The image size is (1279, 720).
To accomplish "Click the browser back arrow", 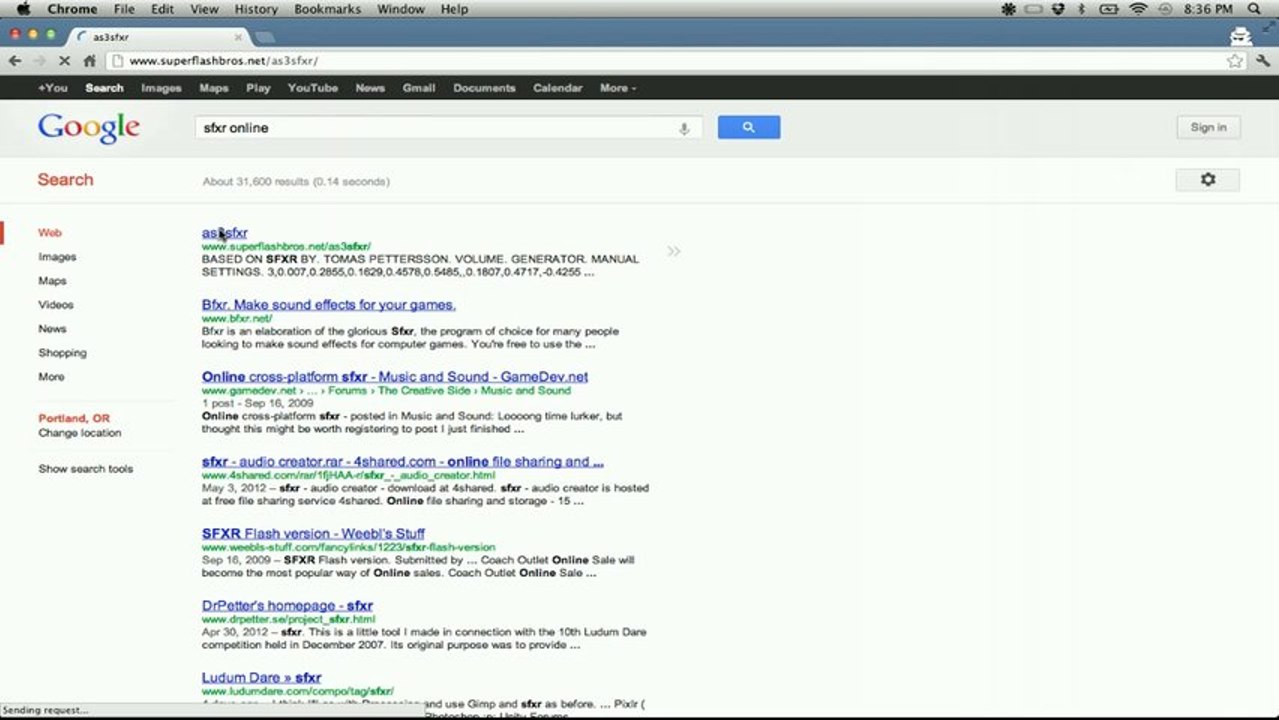I will click(15, 61).
